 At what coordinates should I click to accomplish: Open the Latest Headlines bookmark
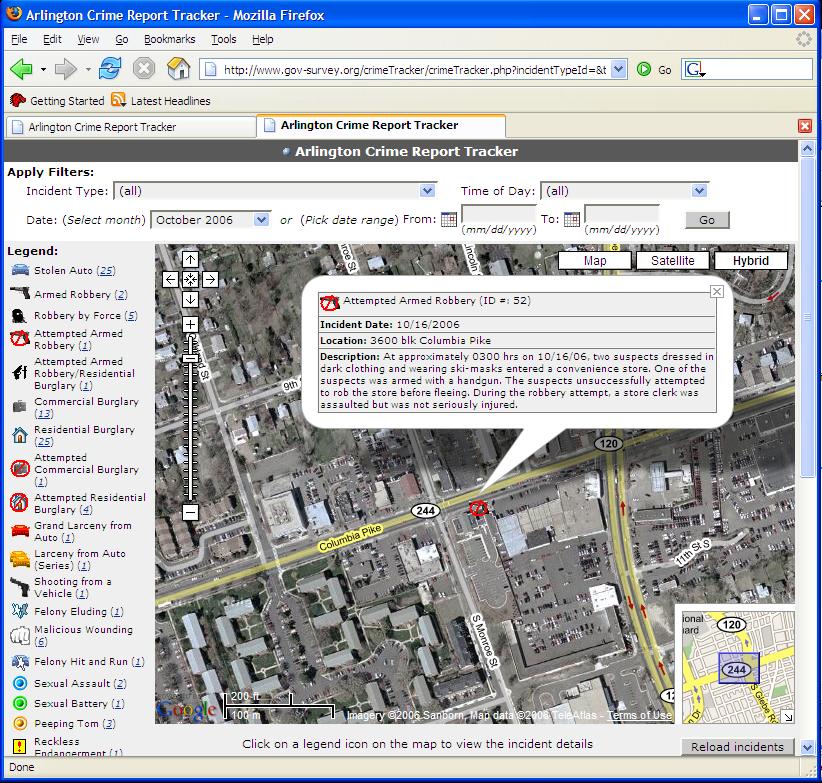[161, 101]
